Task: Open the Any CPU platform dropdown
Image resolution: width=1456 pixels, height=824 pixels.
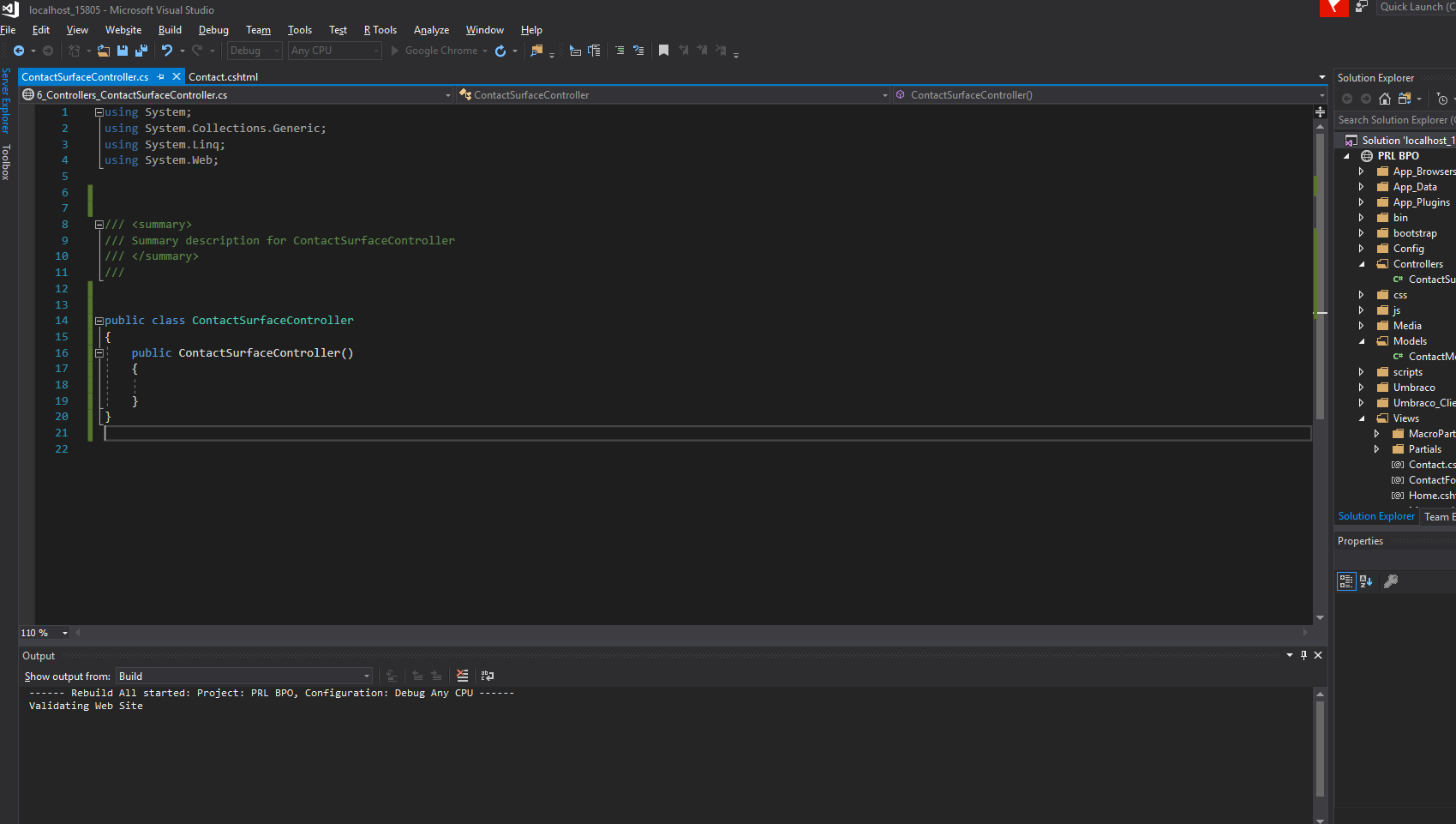Action: [x=334, y=51]
